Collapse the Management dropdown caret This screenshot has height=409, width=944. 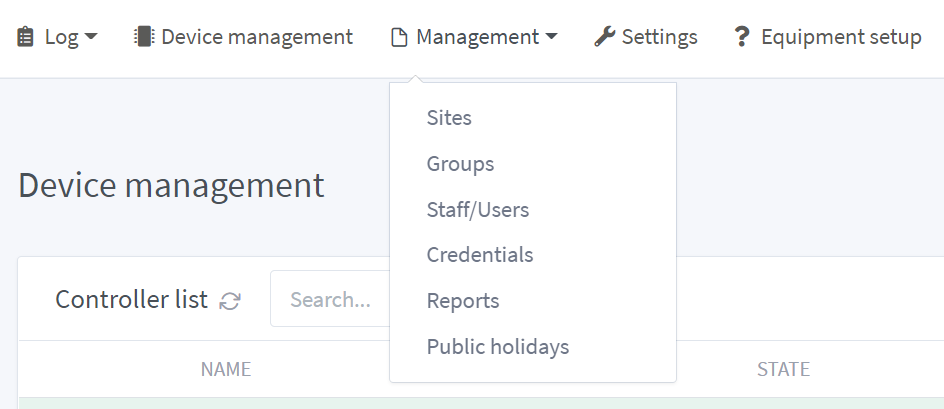pos(551,38)
